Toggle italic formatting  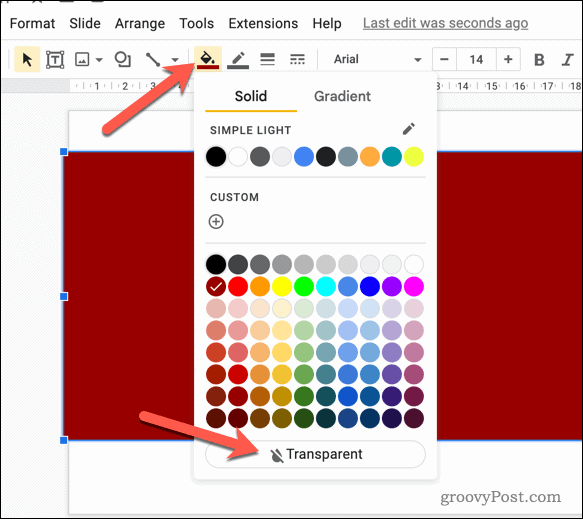tap(567, 59)
